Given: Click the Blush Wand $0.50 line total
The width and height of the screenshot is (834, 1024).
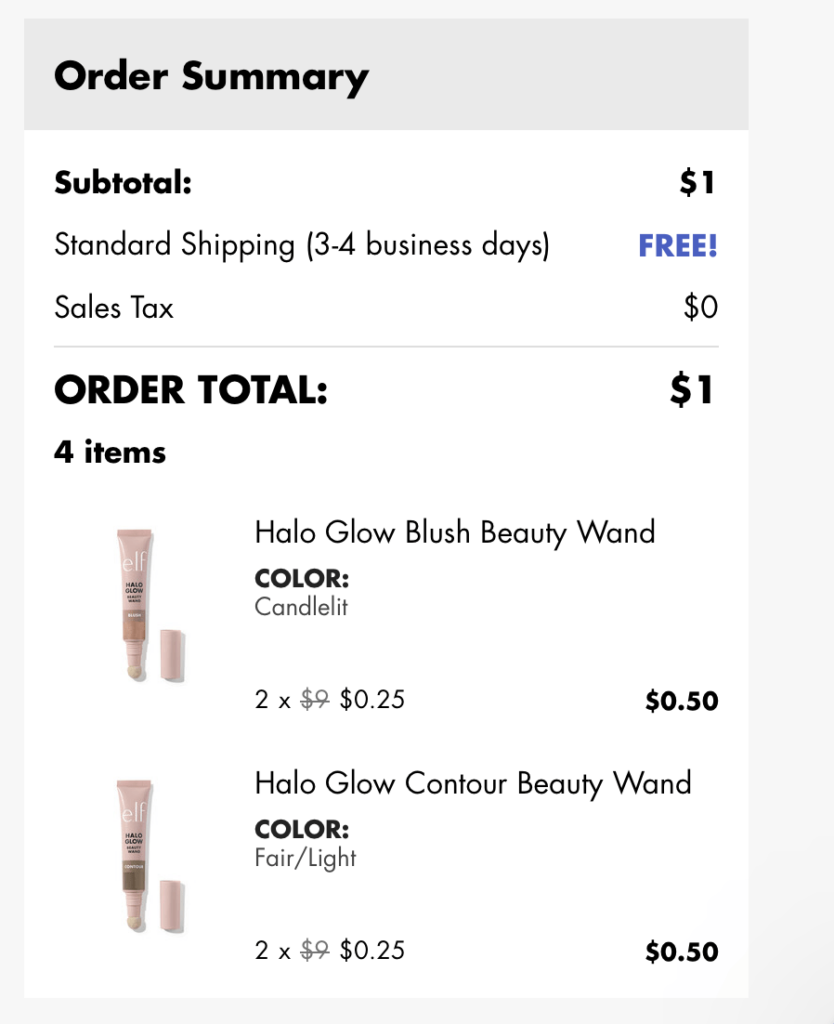Looking at the screenshot, I should pyautogui.click(x=681, y=701).
